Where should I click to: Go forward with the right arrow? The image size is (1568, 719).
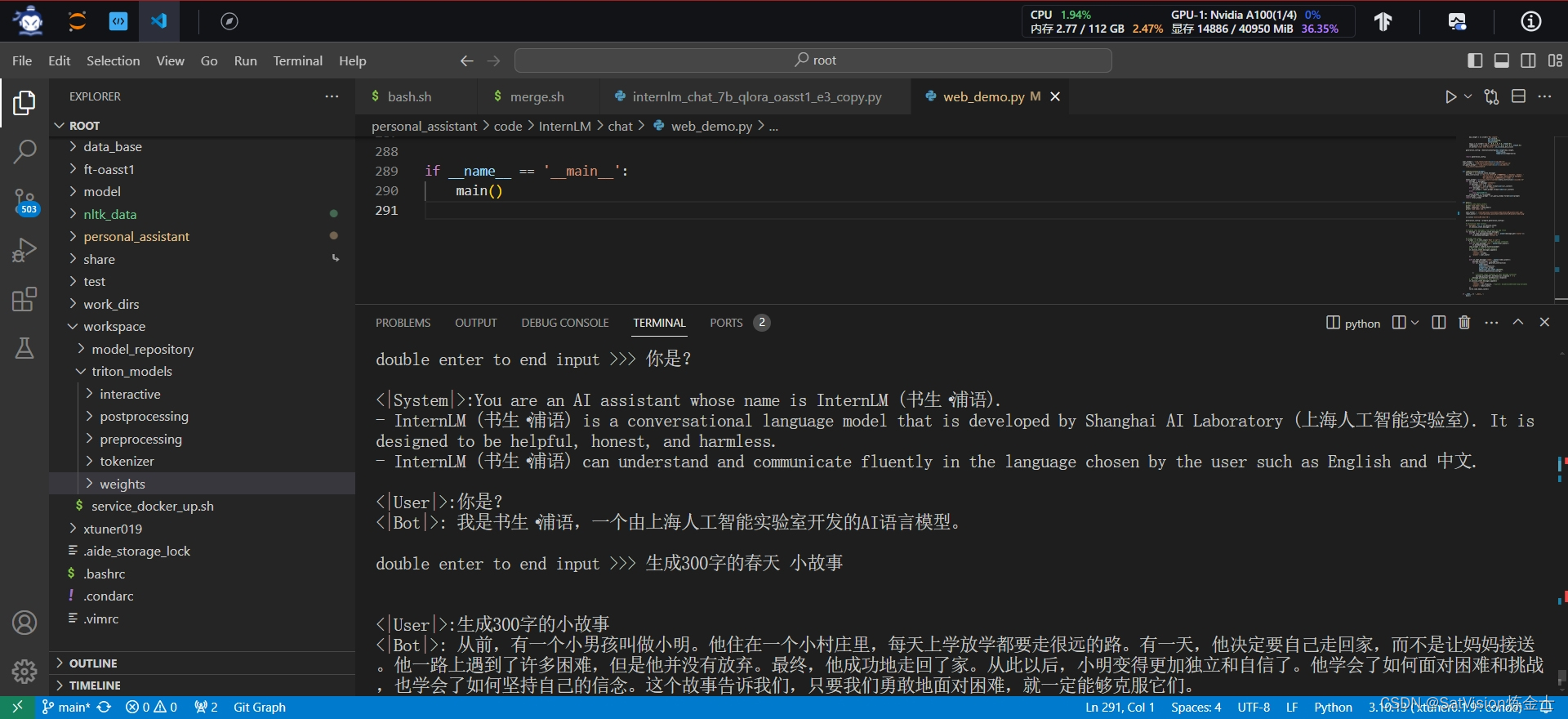[x=493, y=60]
